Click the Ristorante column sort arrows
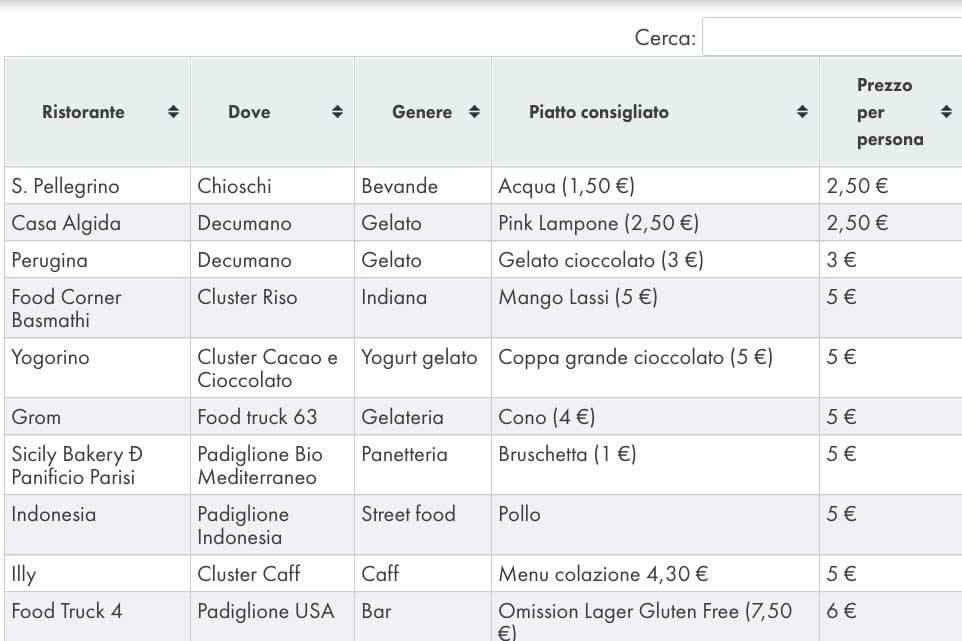962x641 pixels. (173, 112)
